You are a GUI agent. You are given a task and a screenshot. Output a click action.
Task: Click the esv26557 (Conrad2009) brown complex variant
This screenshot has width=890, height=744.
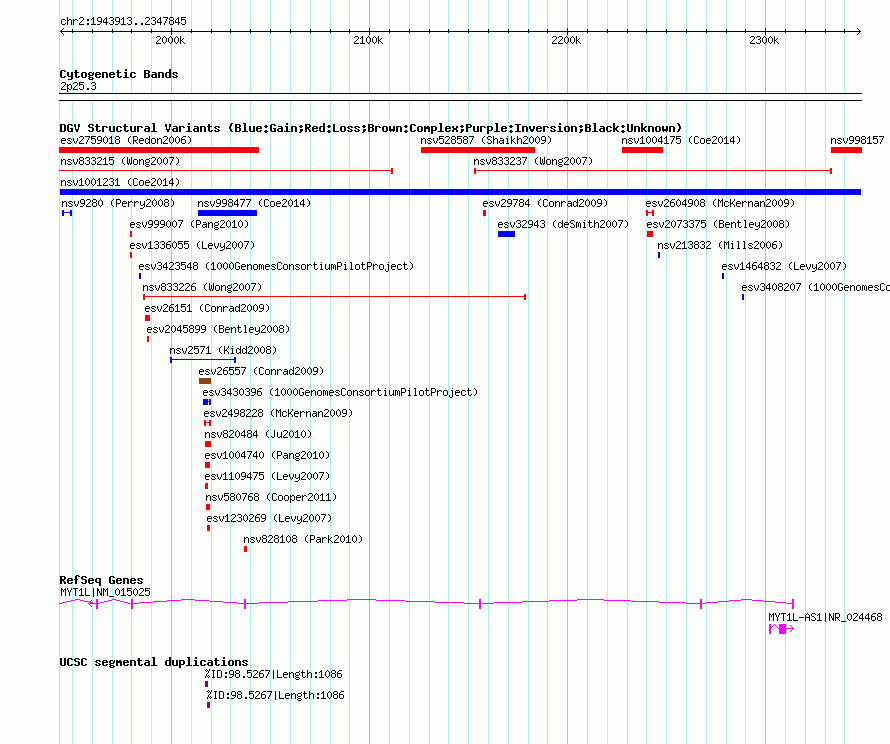pos(205,381)
